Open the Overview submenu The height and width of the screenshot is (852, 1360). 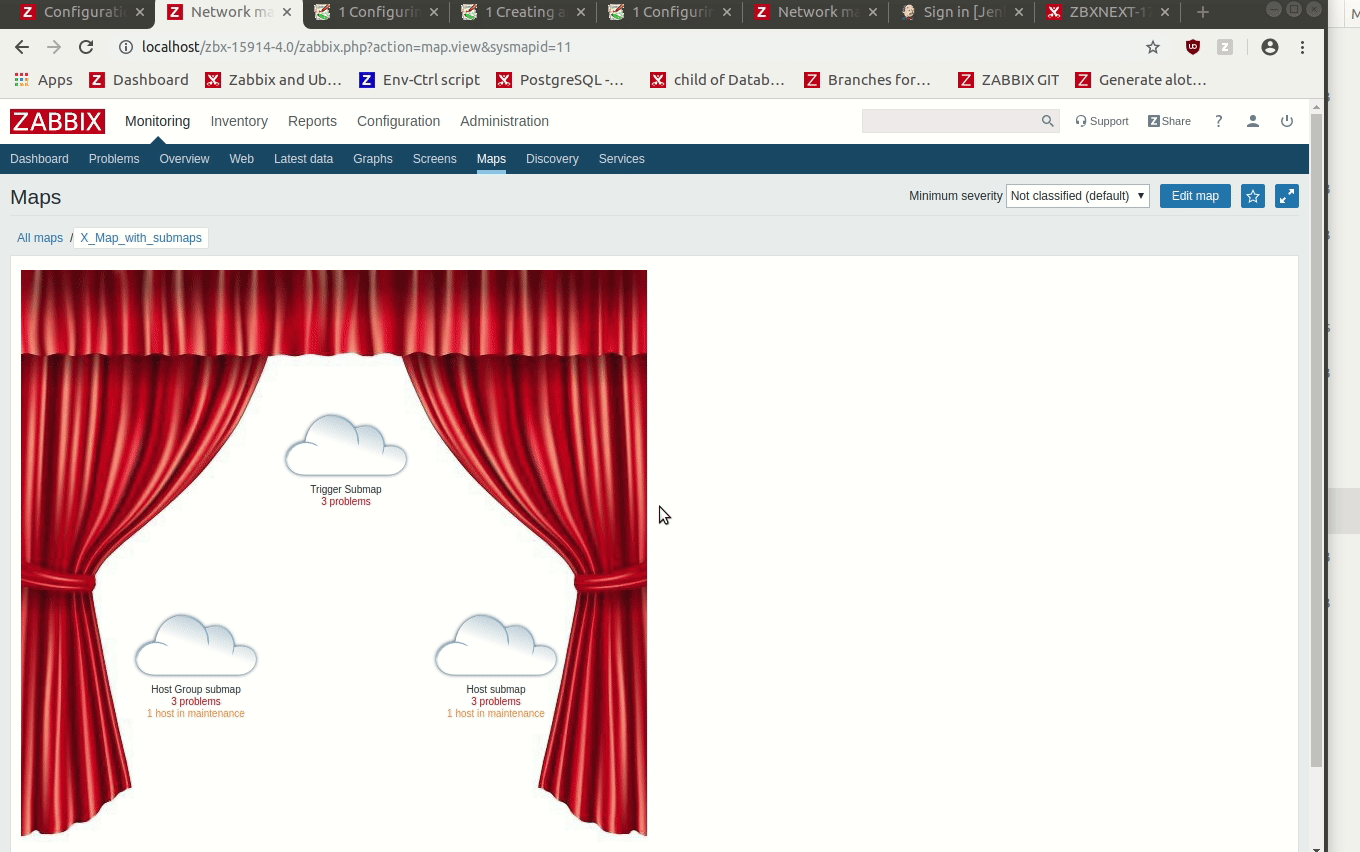[x=184, y=159]
